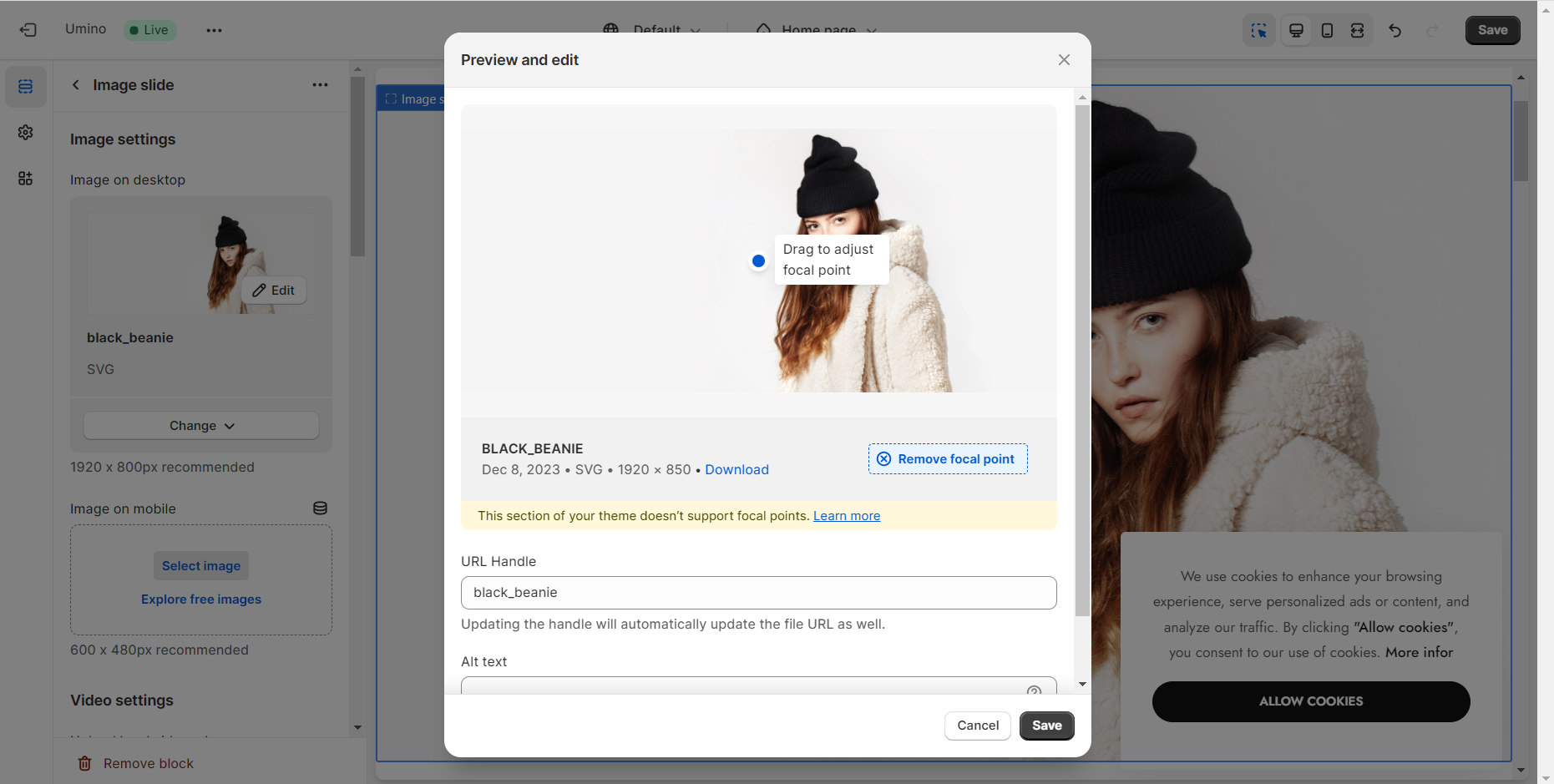Switch to mobile preview view
1554x784 pixels.
pos(1327,31)
